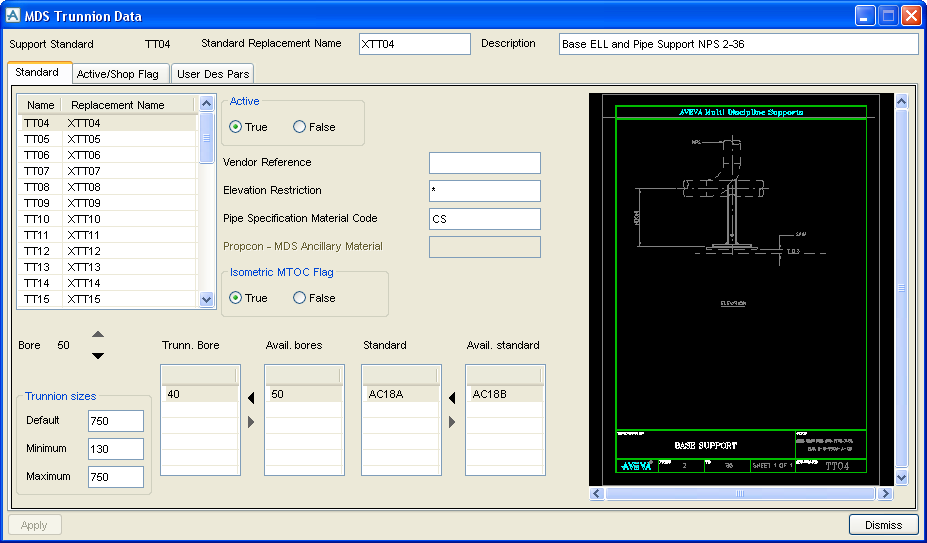Viewport: 927px width, 543px height.
Task: Select row TT09 in the Name list
Action: (x=108, y=203)
